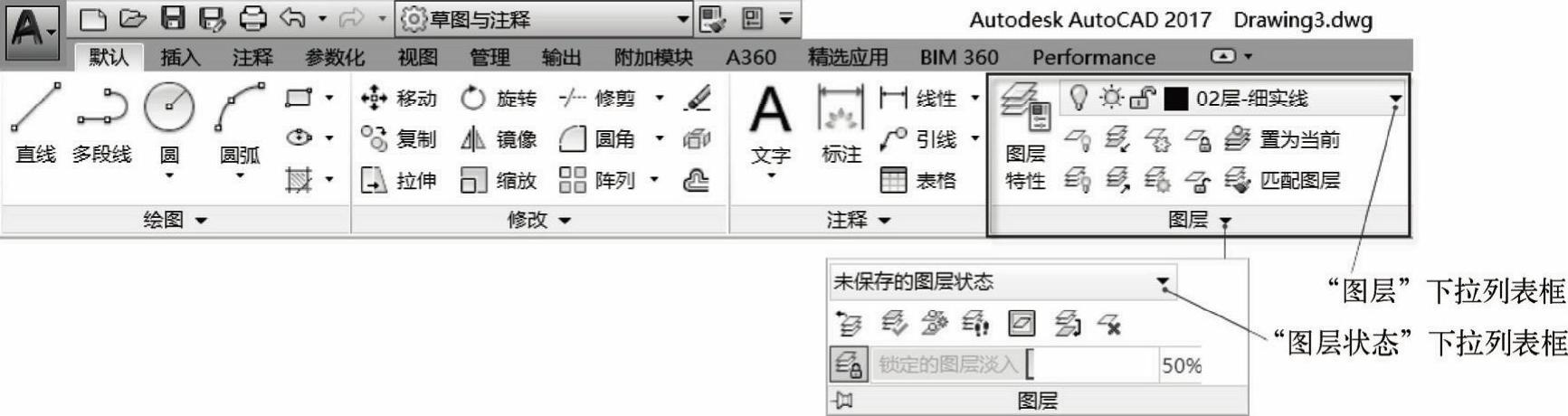Expand the 注释 panel title arrow
This screenshot has height=416, width=1568.
pyautogui.click(x=884, y=220)
